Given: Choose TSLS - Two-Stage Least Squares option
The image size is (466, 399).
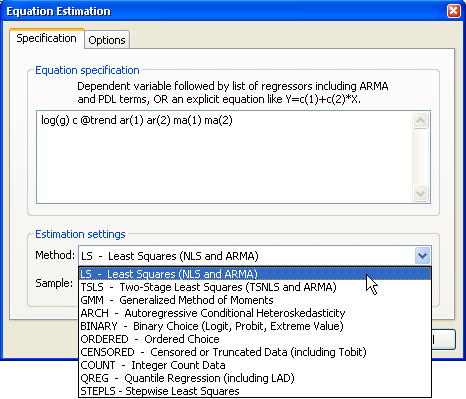Looking at the screenshot, I should pos(255,287).
